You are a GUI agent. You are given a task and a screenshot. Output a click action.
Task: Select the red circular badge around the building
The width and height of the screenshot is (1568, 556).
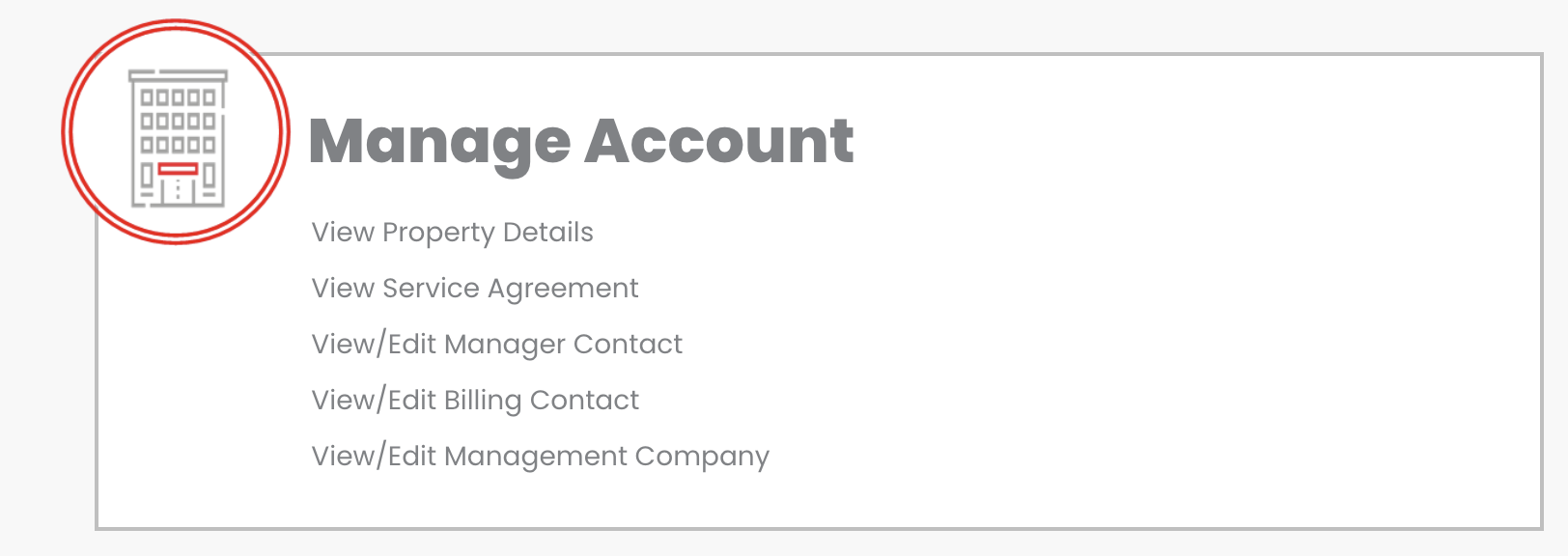click(x=176, y=132)
